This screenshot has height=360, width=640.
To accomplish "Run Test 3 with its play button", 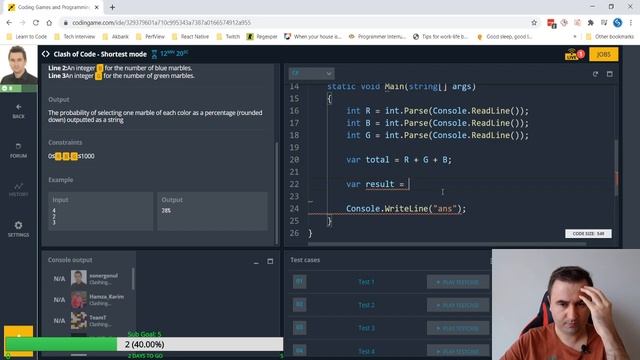I will point(458,328).
